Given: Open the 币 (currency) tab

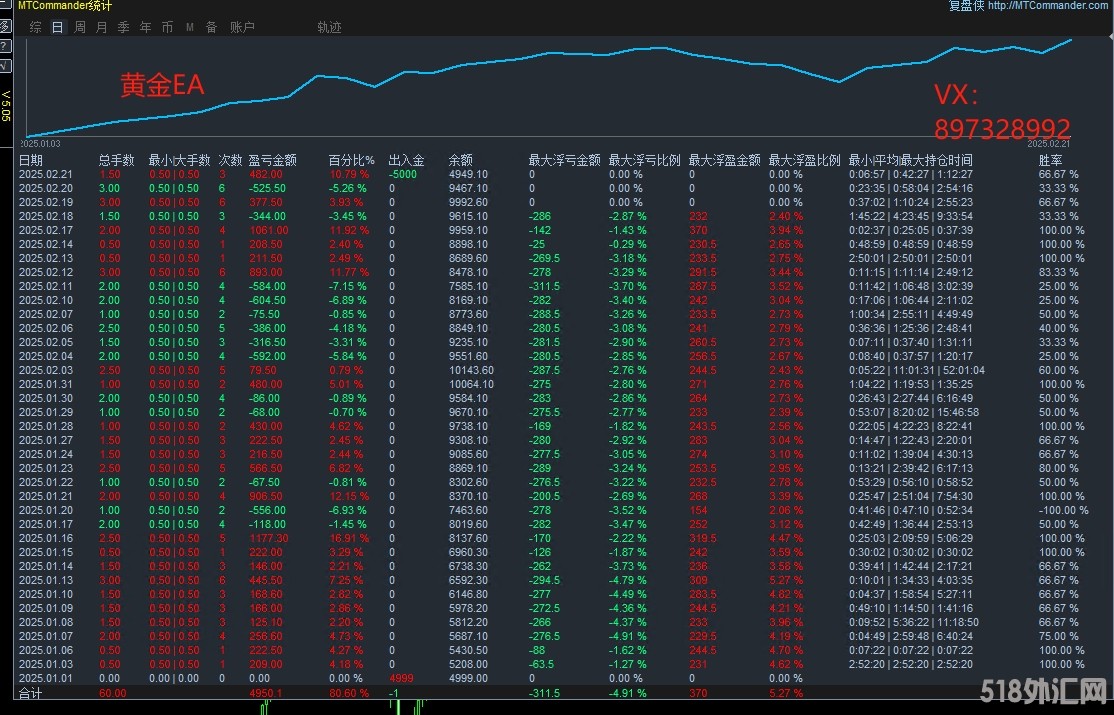Looking at the screenshot, I should pos(167,27).
